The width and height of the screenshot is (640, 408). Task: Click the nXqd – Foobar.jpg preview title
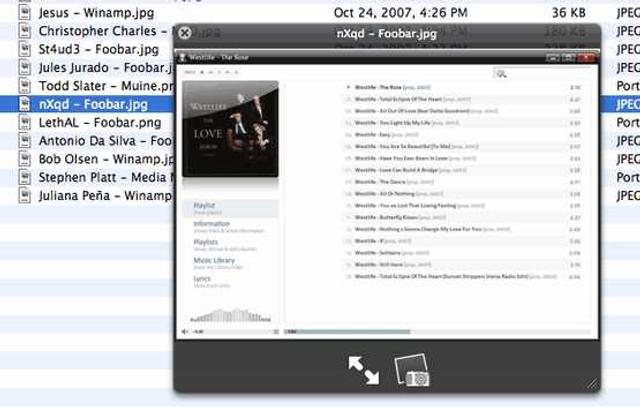pyautogui.click(x=387, y=33)
